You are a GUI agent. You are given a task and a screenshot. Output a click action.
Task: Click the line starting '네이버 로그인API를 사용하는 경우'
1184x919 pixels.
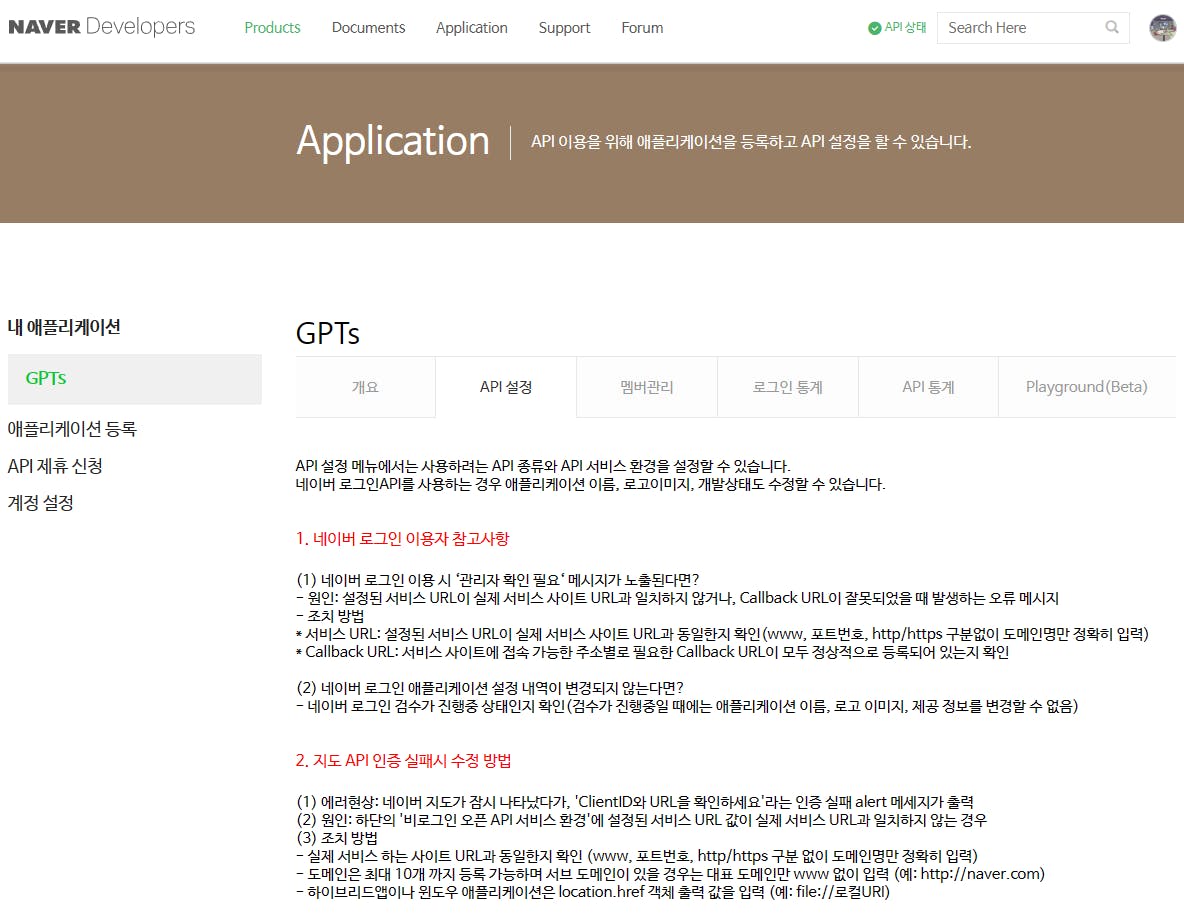point(590,484)
